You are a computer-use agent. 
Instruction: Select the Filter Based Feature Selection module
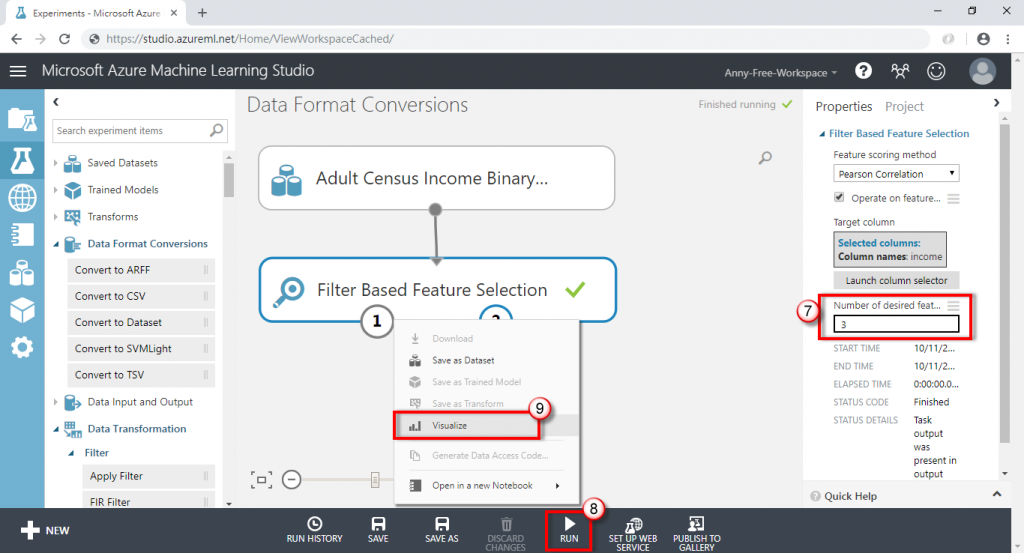[438, 289]
